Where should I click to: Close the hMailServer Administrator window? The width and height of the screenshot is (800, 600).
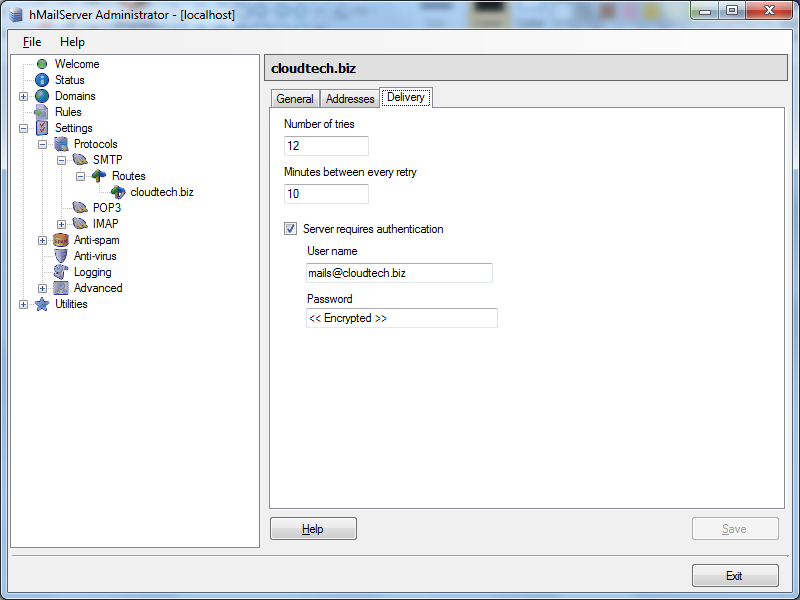[x=769, y=11]
